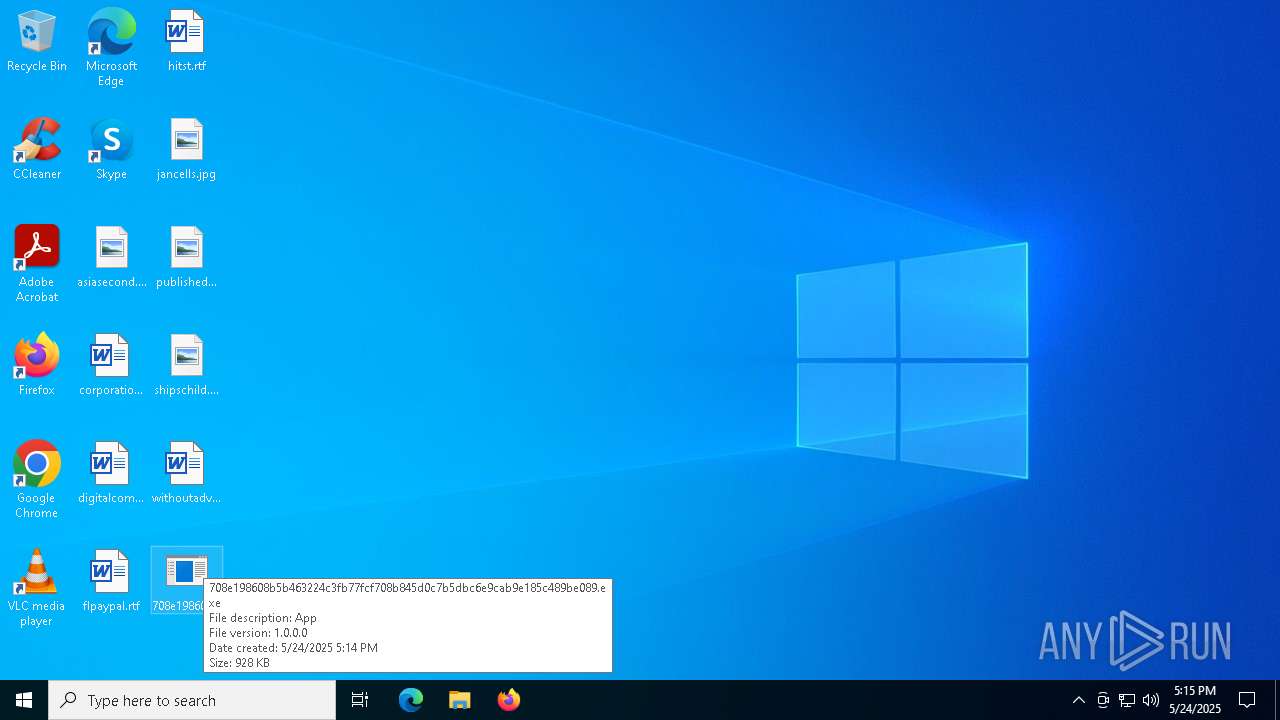
Task: Open Task View on the taskbar
Action: (360, 700)
